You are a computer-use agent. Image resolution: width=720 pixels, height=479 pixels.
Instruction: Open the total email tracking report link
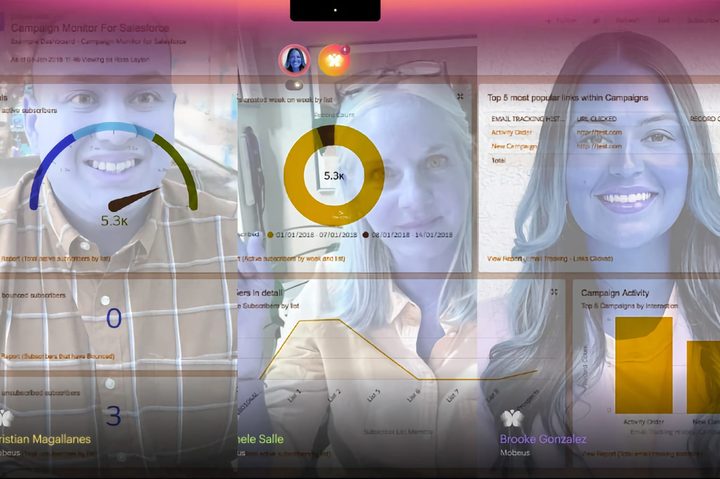coord(643,453)
